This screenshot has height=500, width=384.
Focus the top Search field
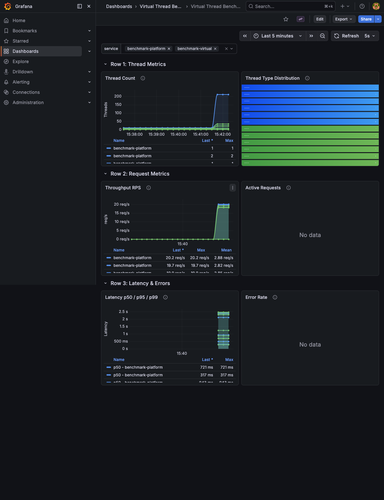point(290,6)
